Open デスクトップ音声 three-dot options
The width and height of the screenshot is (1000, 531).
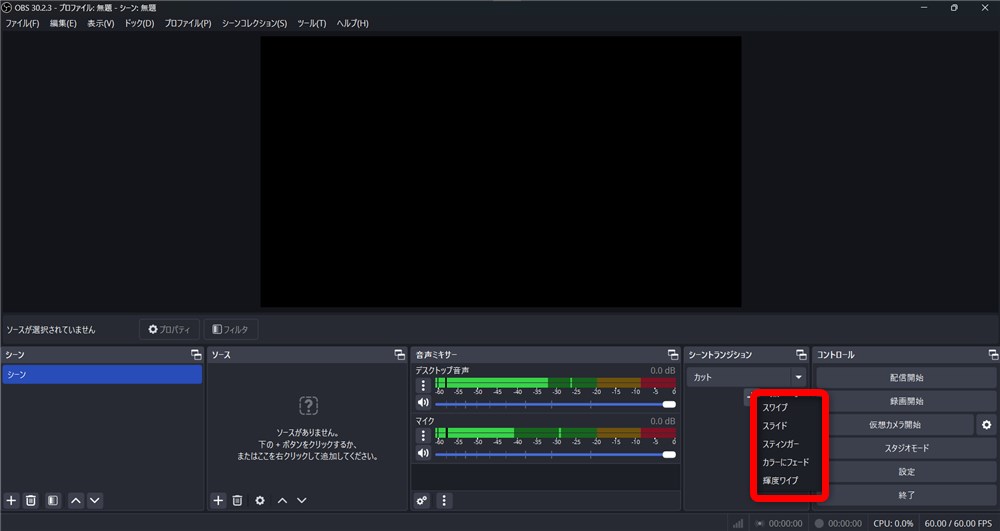tap(423, 386)
